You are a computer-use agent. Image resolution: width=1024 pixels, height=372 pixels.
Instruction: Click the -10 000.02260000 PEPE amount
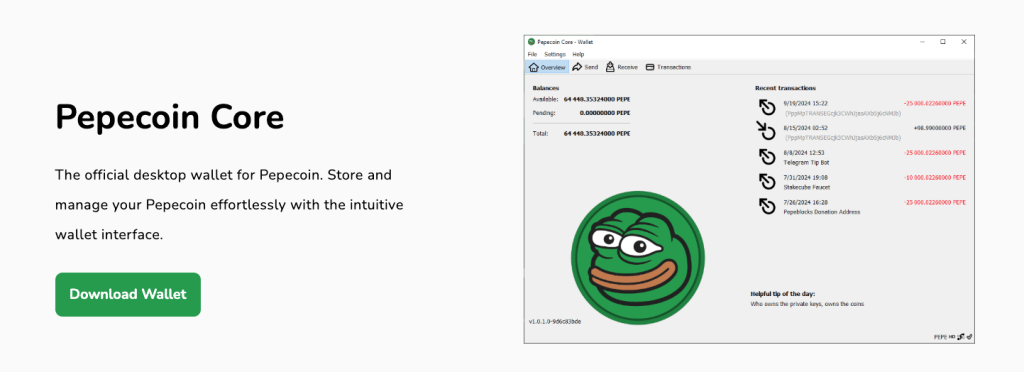tap(935, 178)
